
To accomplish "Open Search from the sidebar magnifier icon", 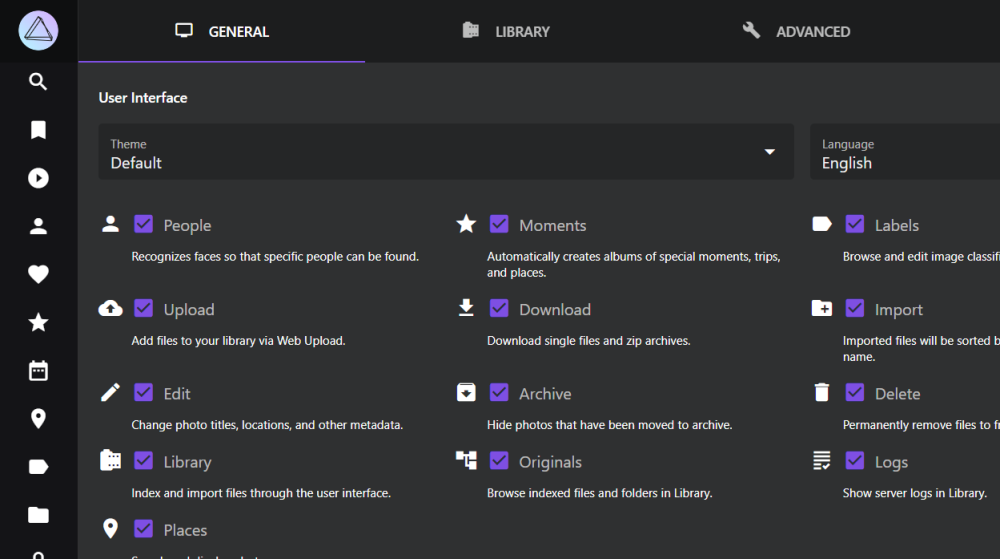I will pyautogui.click(x=38, y=82).
